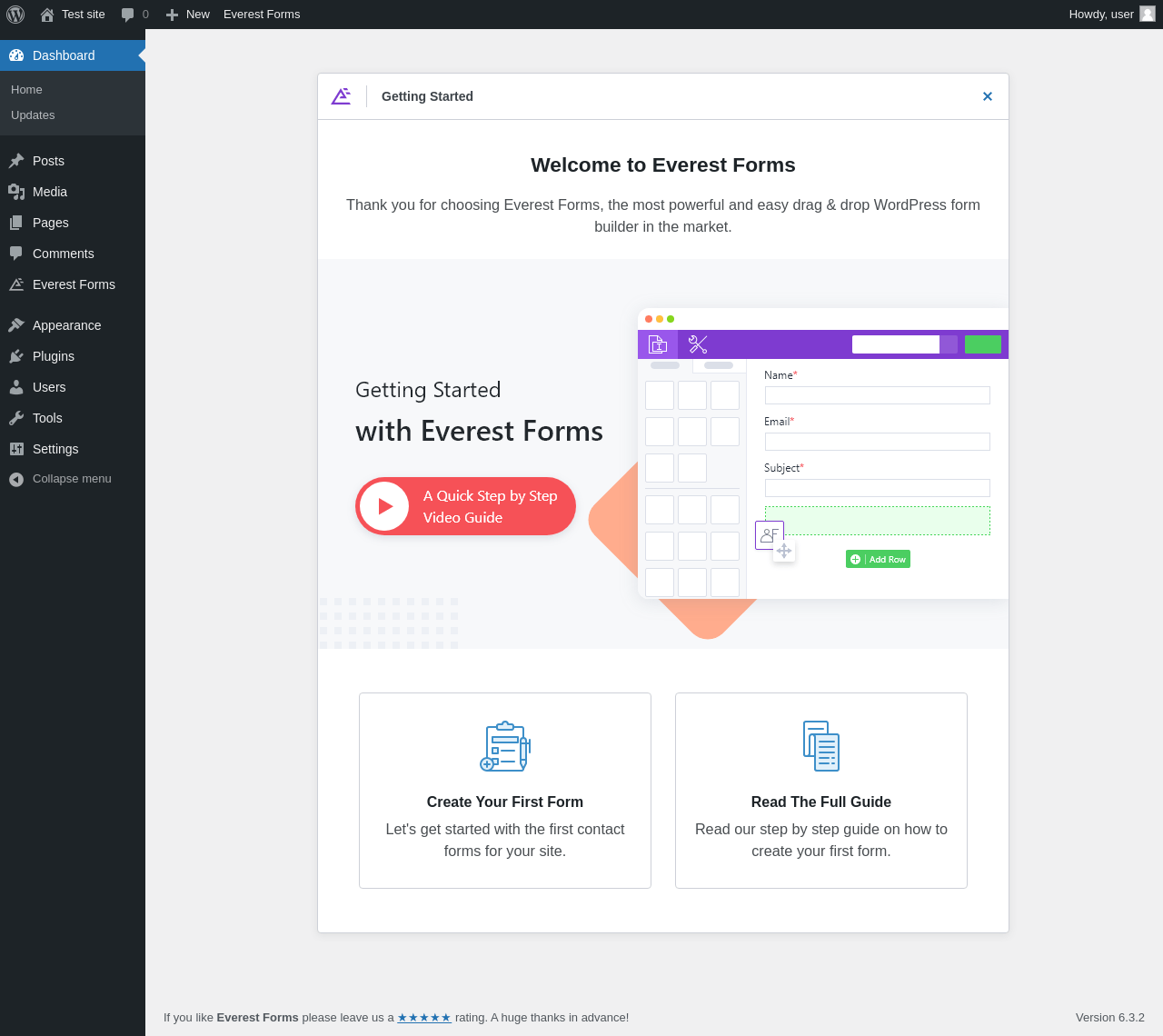Click the Create Your First Form card title
1163x1036 pixels.
pyautogui.click(x=505, y=802)
